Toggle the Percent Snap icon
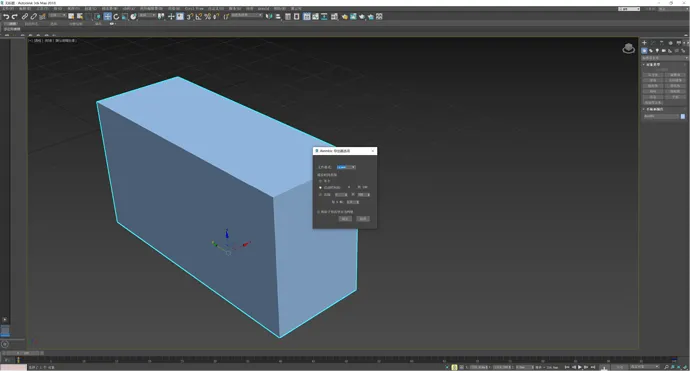This screenshot has width=690, height=371. pyautogui.click(x=207, y=17)
